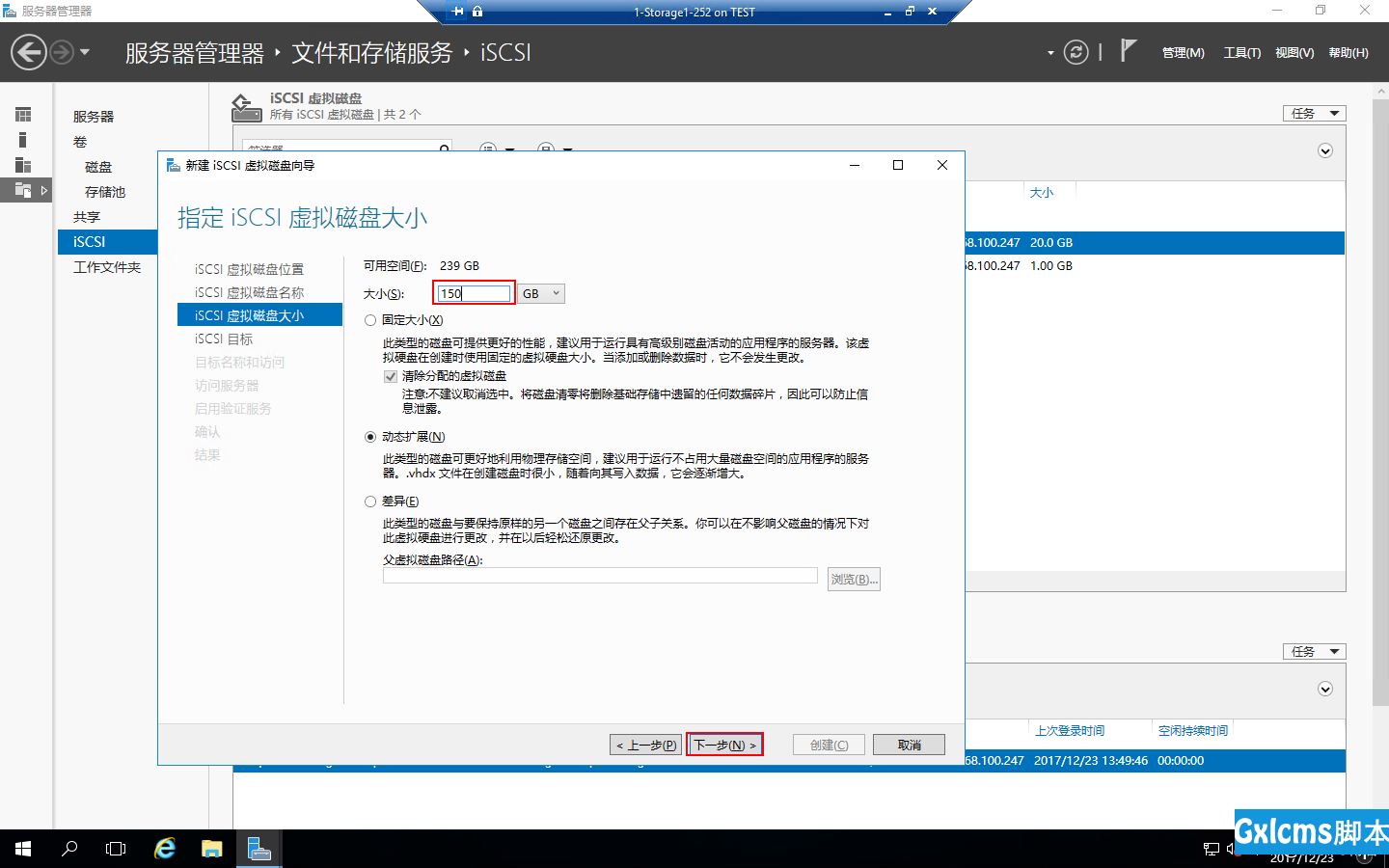Click the lock icon on the VM connection bar

477,12
